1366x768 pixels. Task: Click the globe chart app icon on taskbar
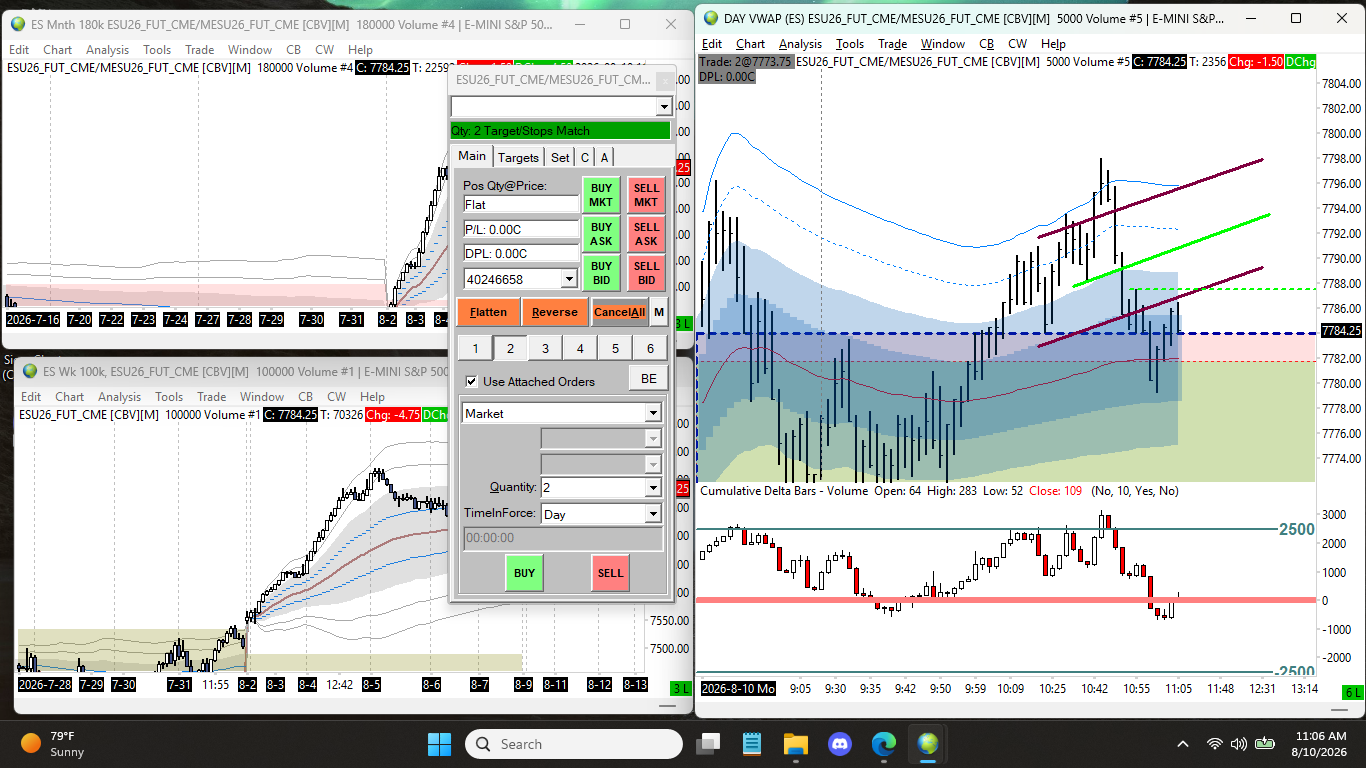[929, 744]
